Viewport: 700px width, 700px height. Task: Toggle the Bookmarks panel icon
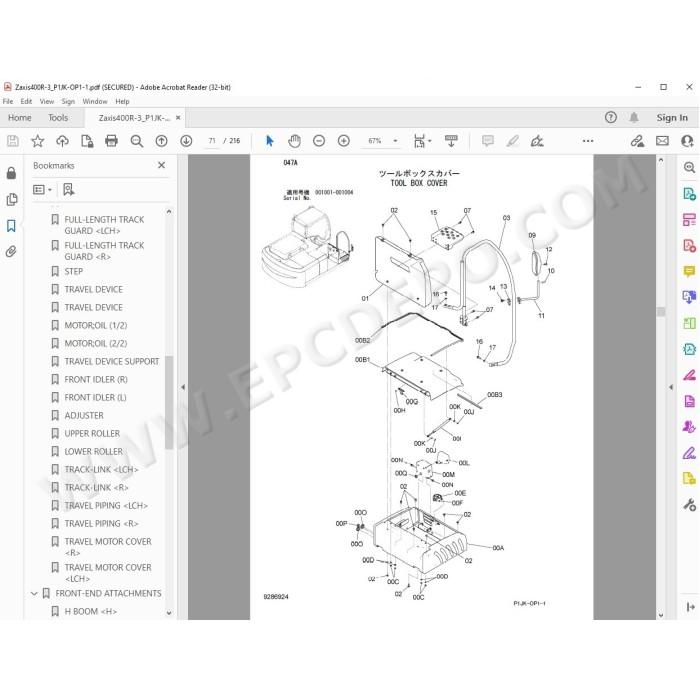tap(11, 226)
